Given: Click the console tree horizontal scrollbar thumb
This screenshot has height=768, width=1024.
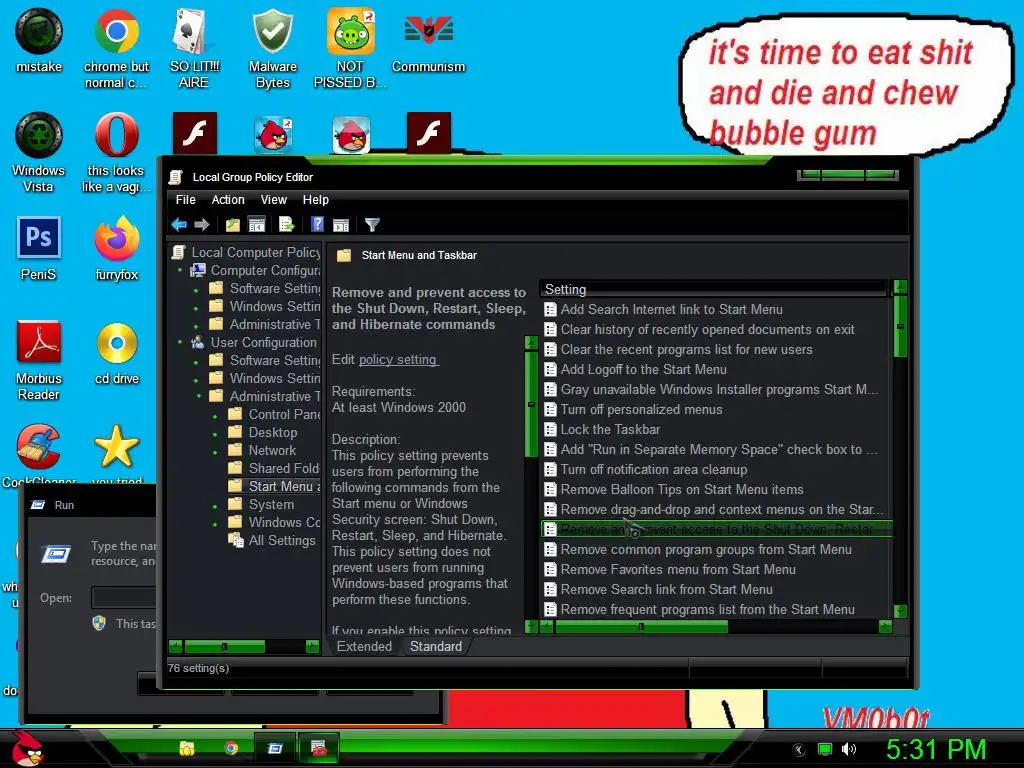Looking at the screenshot, I should click(x=224, y=647).
